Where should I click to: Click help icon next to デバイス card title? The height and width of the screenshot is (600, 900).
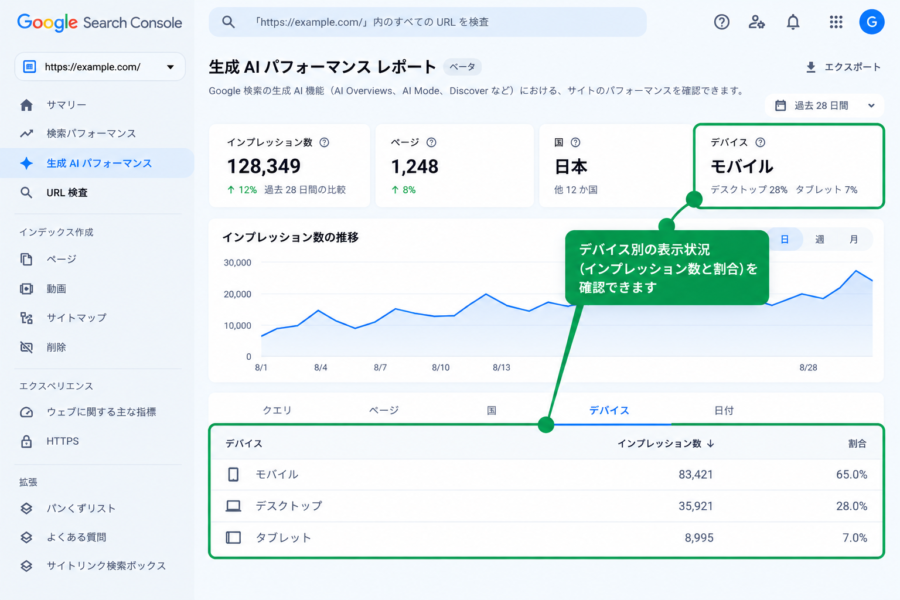760,142
